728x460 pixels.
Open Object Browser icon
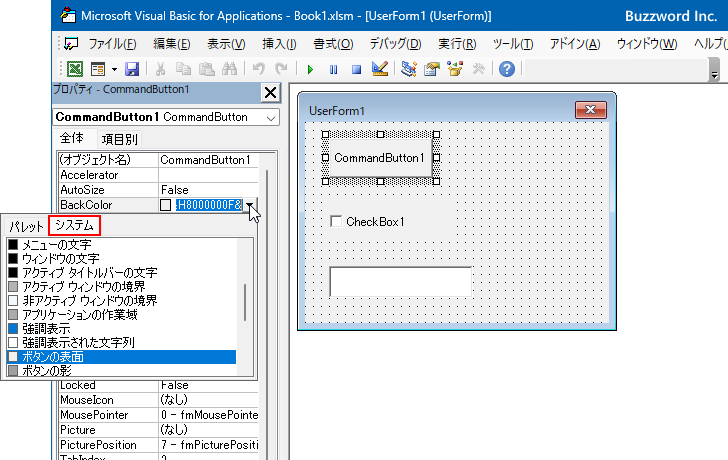455,69
